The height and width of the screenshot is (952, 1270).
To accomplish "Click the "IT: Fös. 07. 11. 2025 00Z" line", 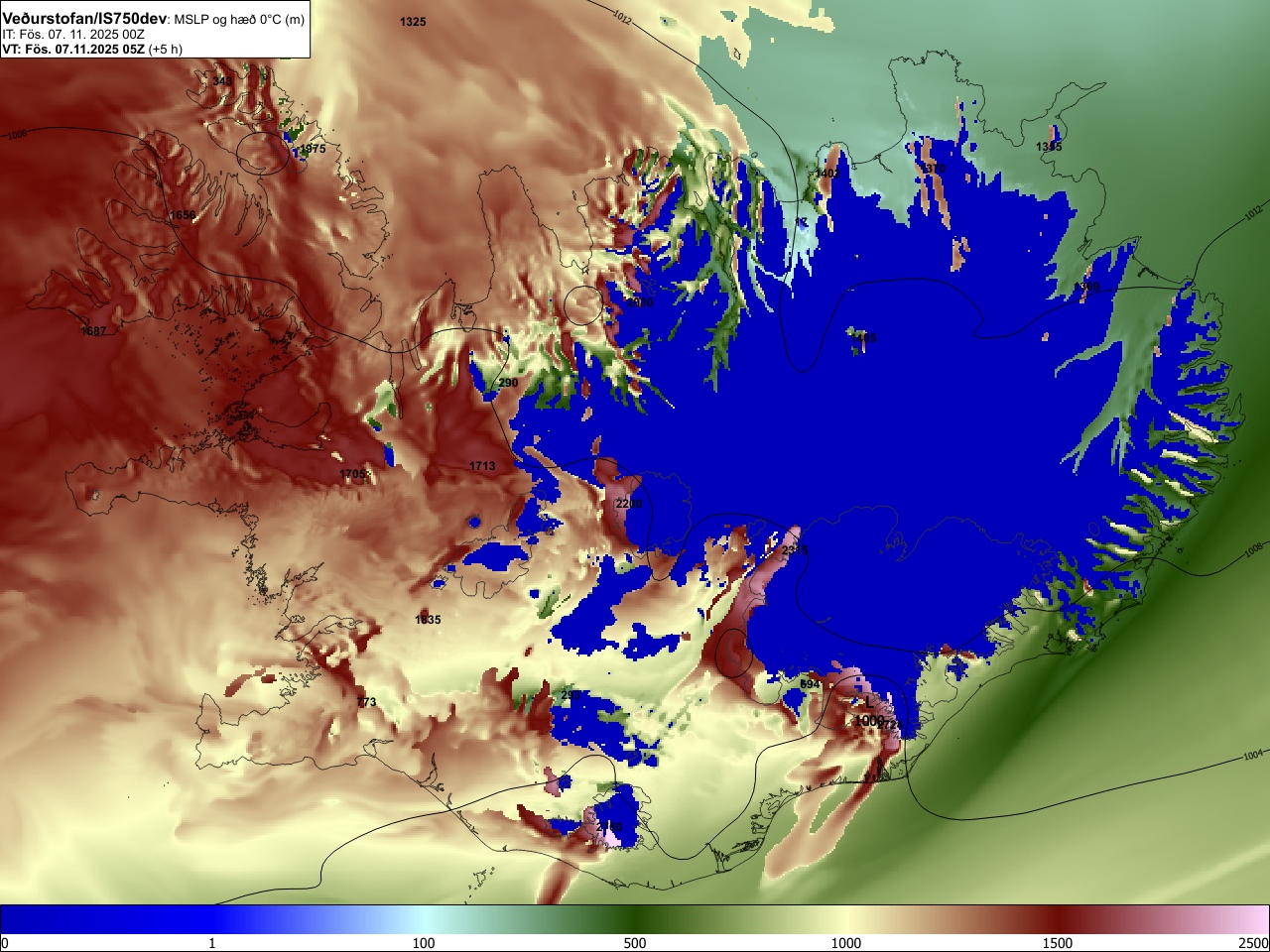I will tap(73, 34).
